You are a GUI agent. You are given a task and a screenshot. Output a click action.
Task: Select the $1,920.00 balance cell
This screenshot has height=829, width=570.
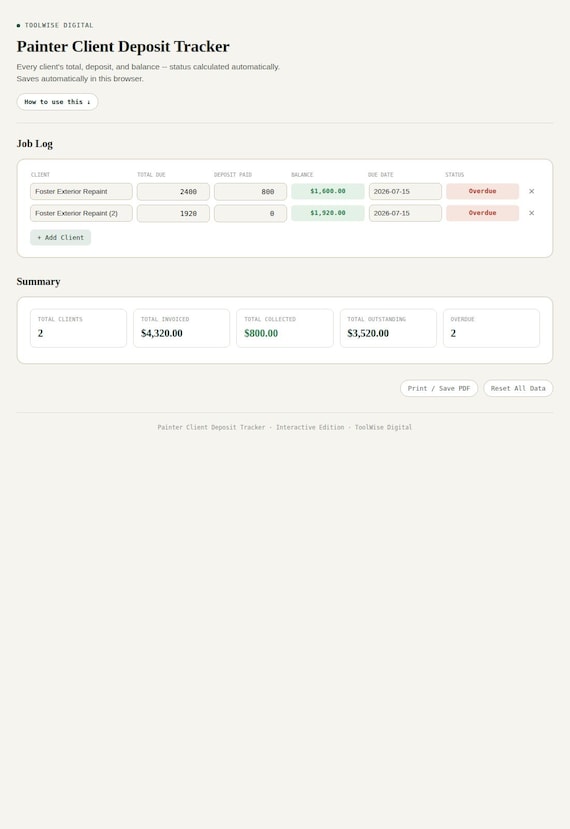click(x=328, y=213)
